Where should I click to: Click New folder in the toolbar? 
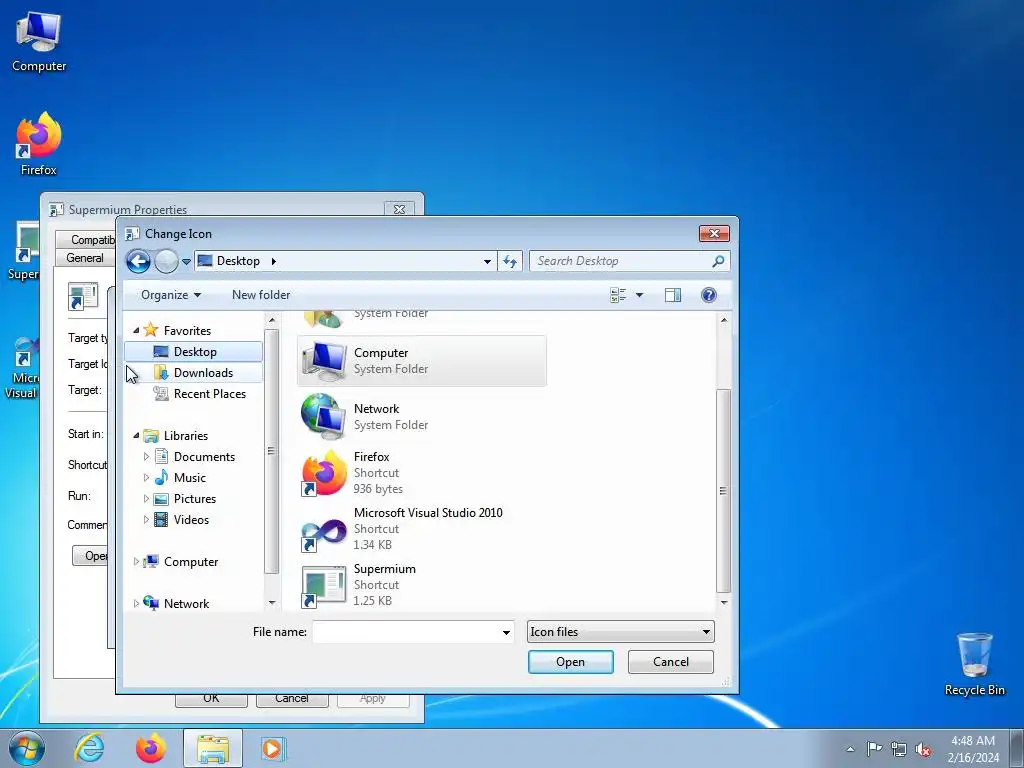(x=261, y=295)
